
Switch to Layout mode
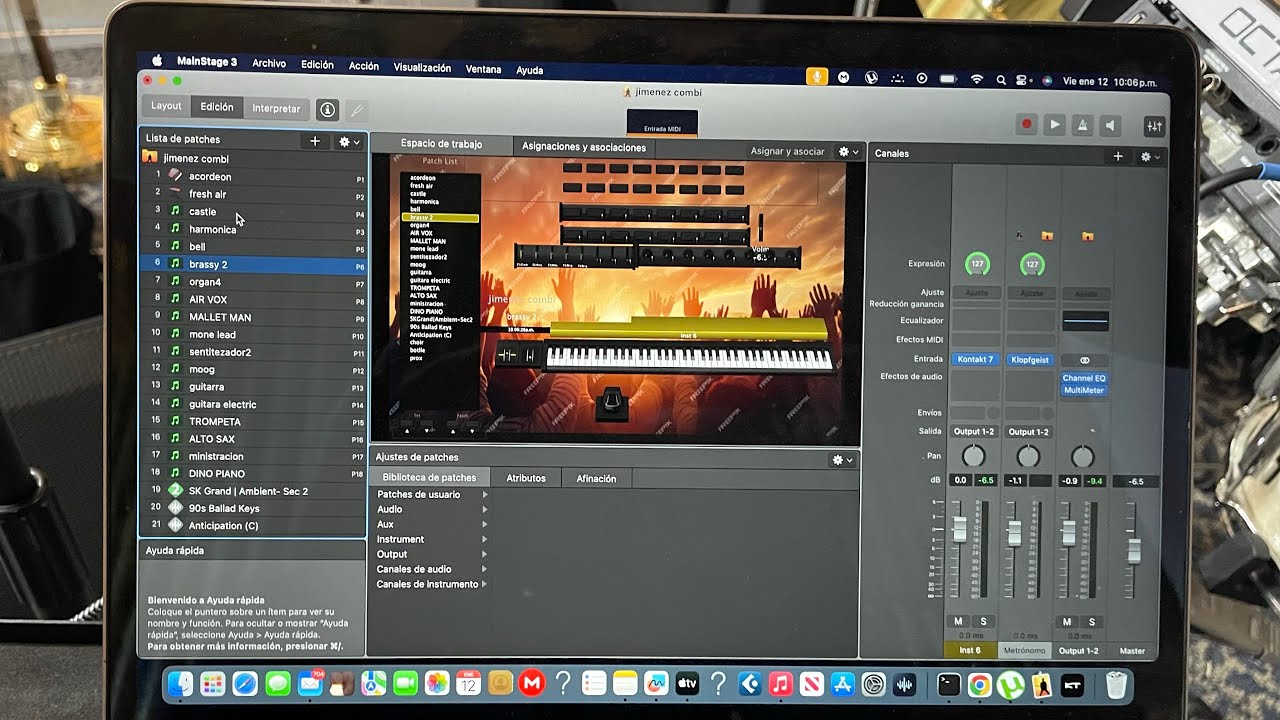pyautogui.click(x=166, y=106)
